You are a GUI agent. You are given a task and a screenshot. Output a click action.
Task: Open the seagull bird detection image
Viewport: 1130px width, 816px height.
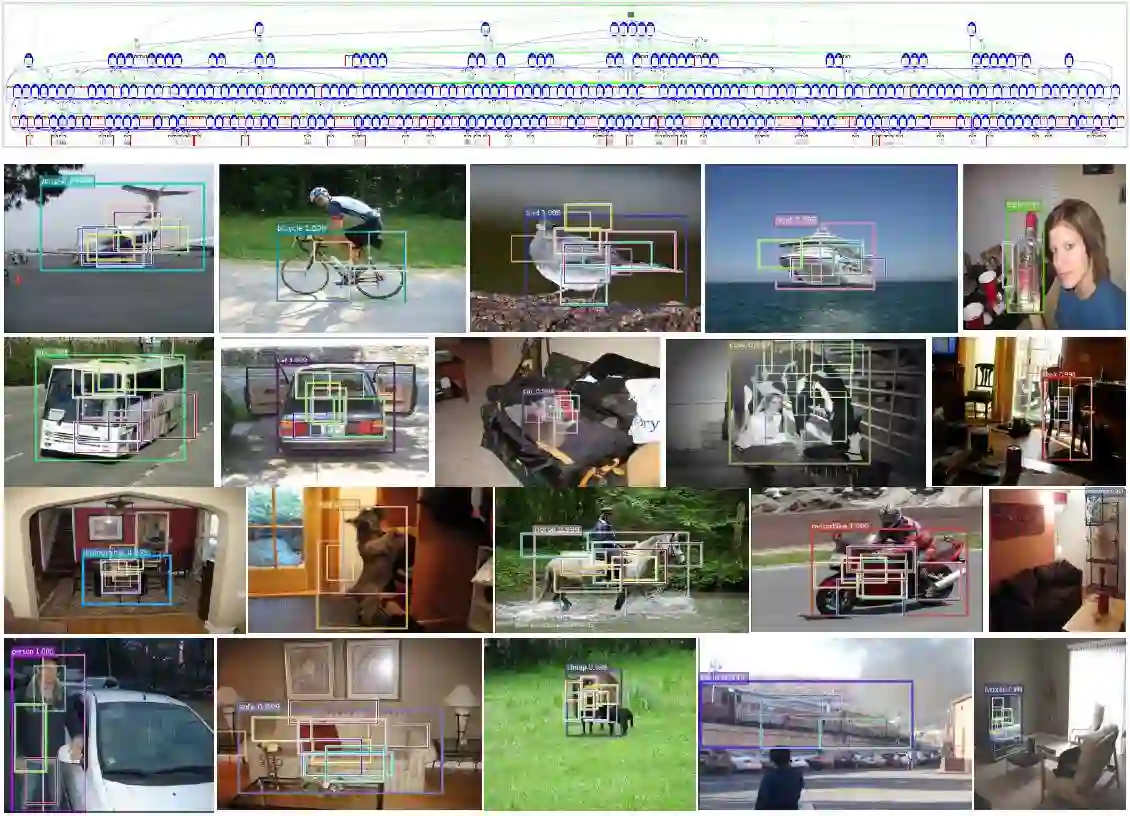(x=585, y=248)
